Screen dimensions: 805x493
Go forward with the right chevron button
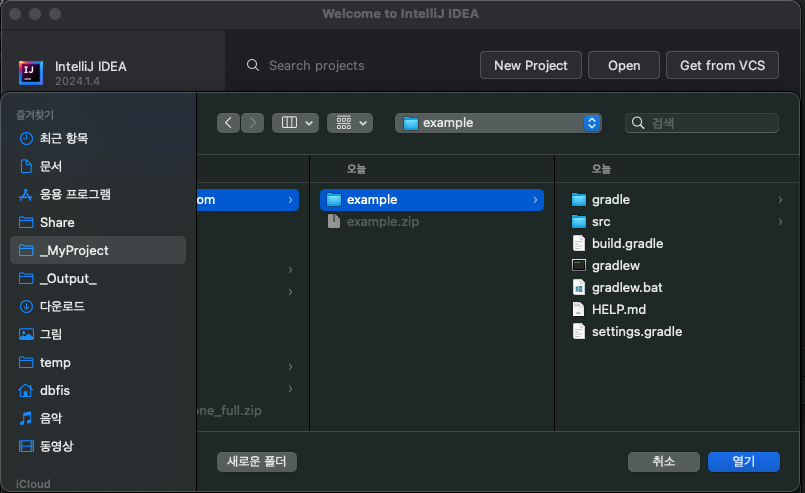point(253,123)
